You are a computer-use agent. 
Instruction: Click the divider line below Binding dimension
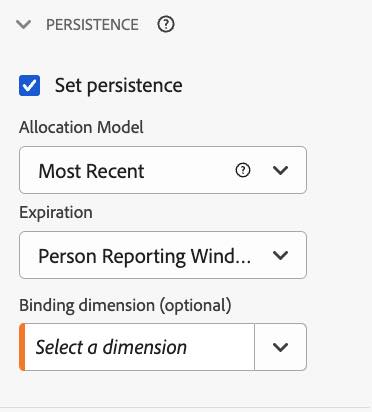click(186, 407)
